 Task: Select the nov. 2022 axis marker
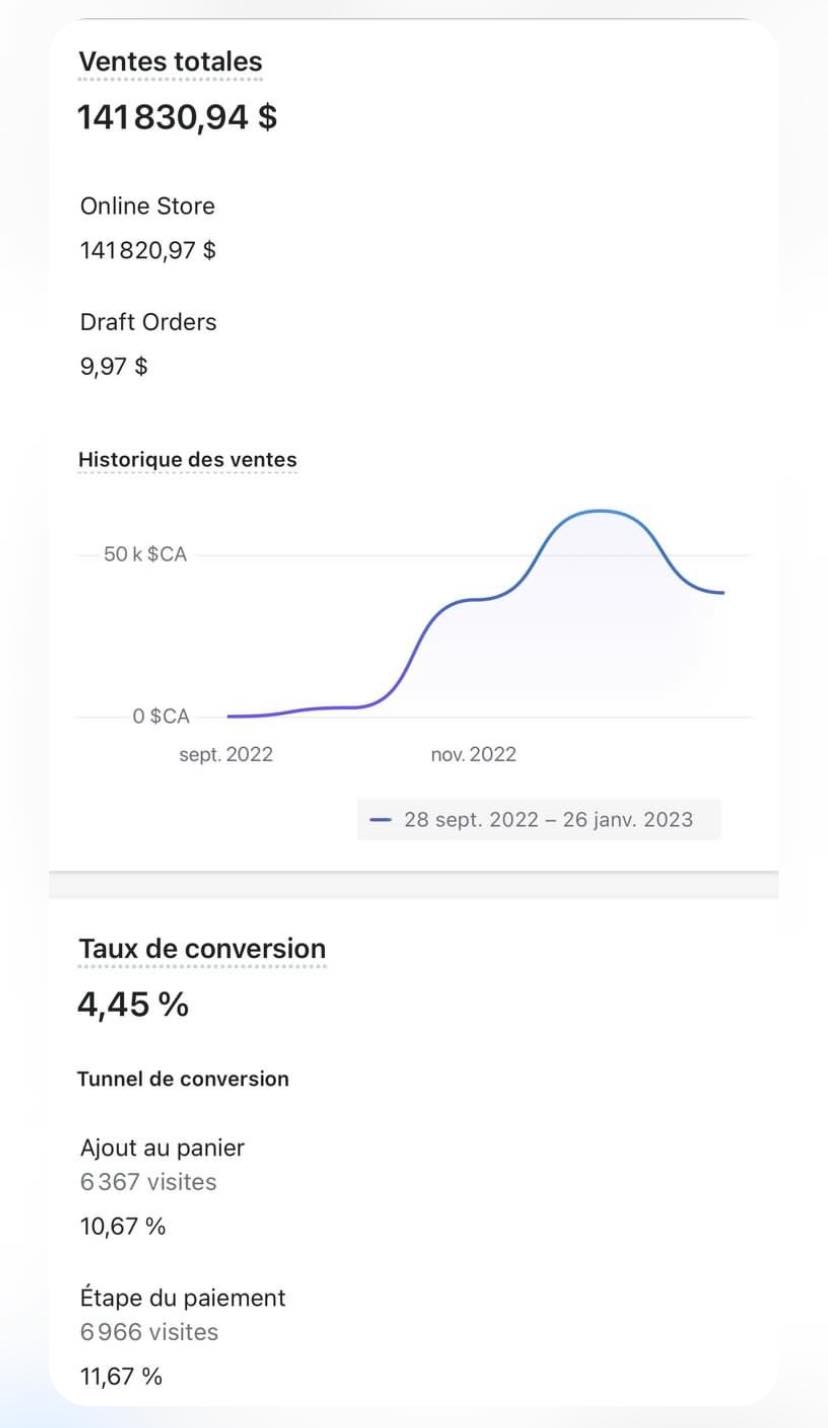(x=473, y=755)
